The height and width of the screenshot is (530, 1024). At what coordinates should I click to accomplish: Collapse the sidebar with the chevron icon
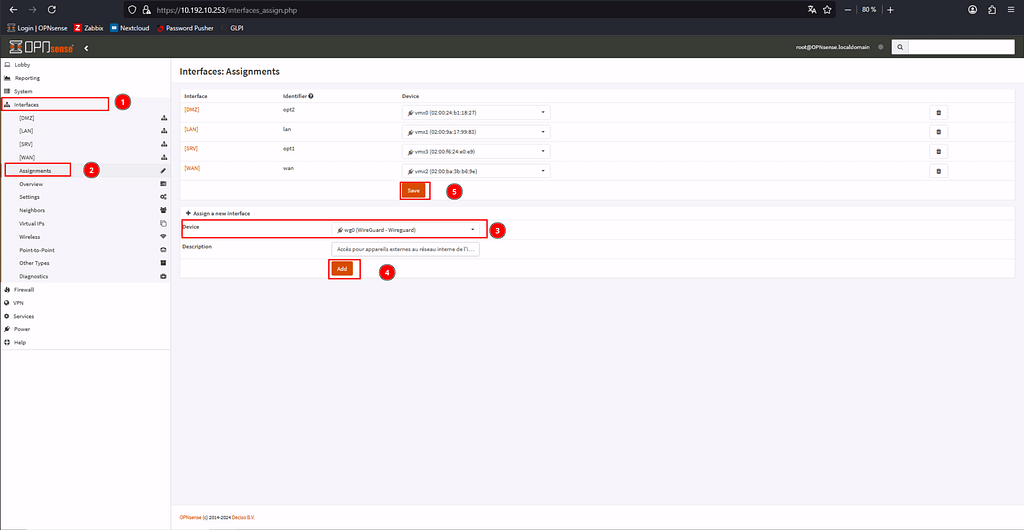[x=86, y=48]
